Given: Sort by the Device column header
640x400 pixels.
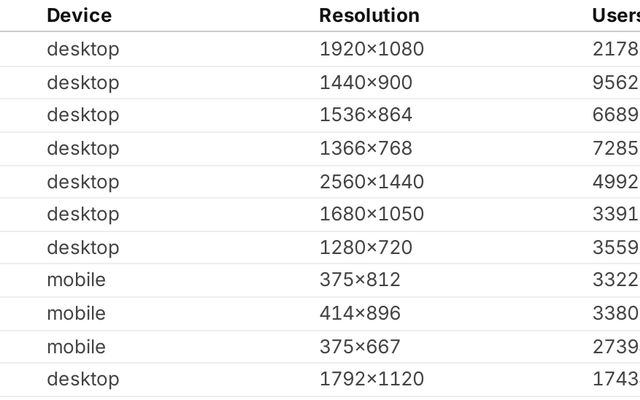Looking at the screenshot, I should tap(79, 15).
